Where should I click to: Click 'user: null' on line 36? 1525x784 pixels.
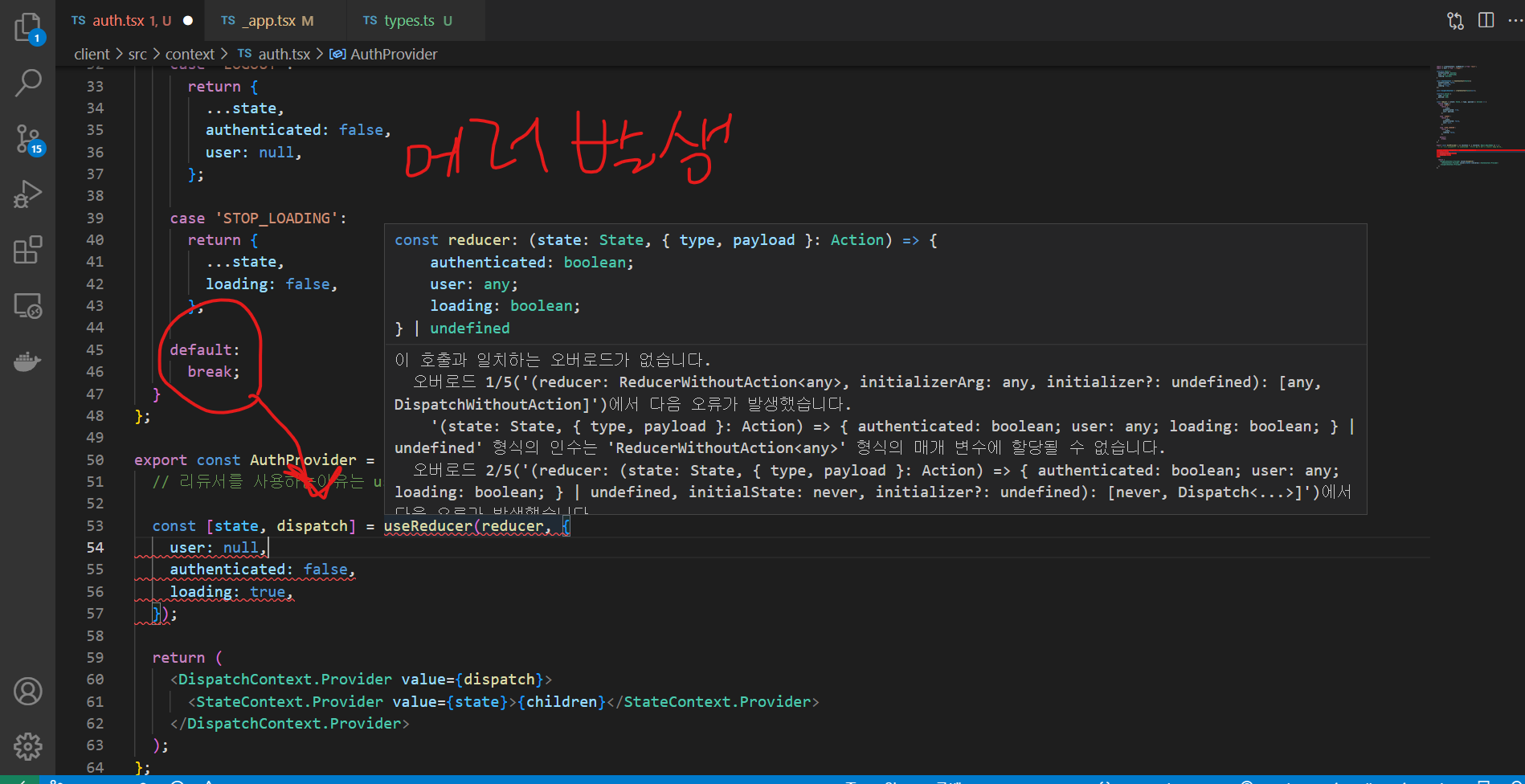point(249,152)
